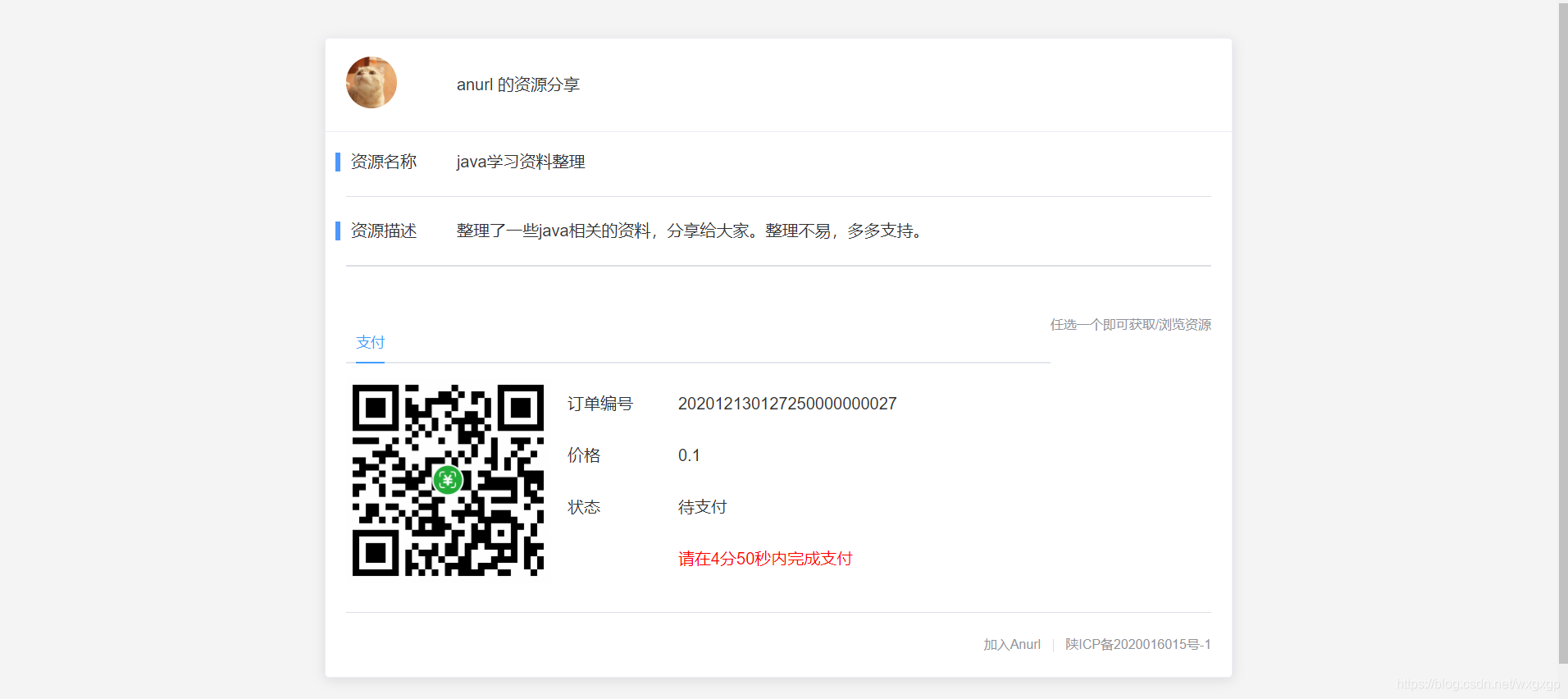Select the 支付 tab

[371, 342]
